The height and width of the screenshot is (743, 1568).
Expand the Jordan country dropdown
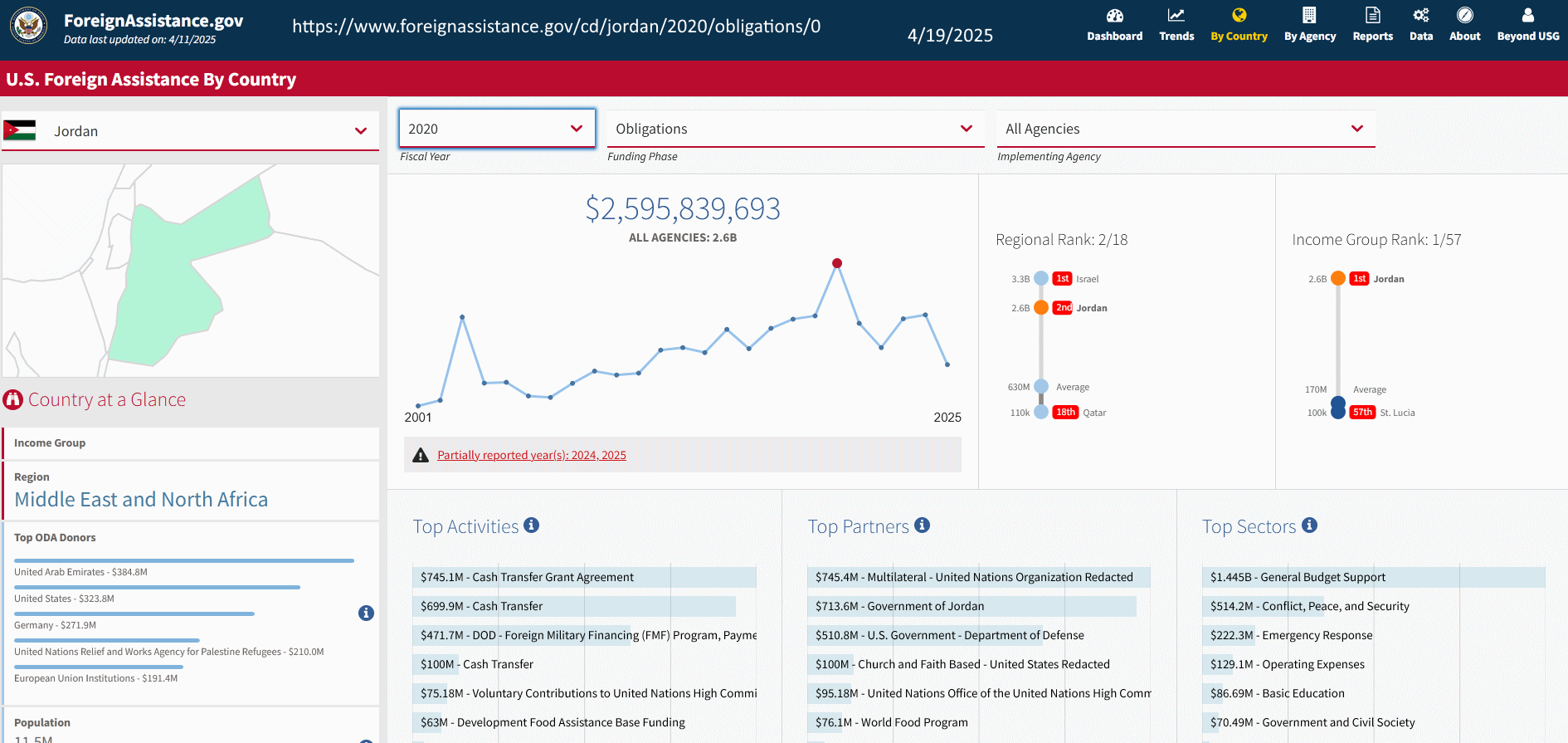coord(190,131)
